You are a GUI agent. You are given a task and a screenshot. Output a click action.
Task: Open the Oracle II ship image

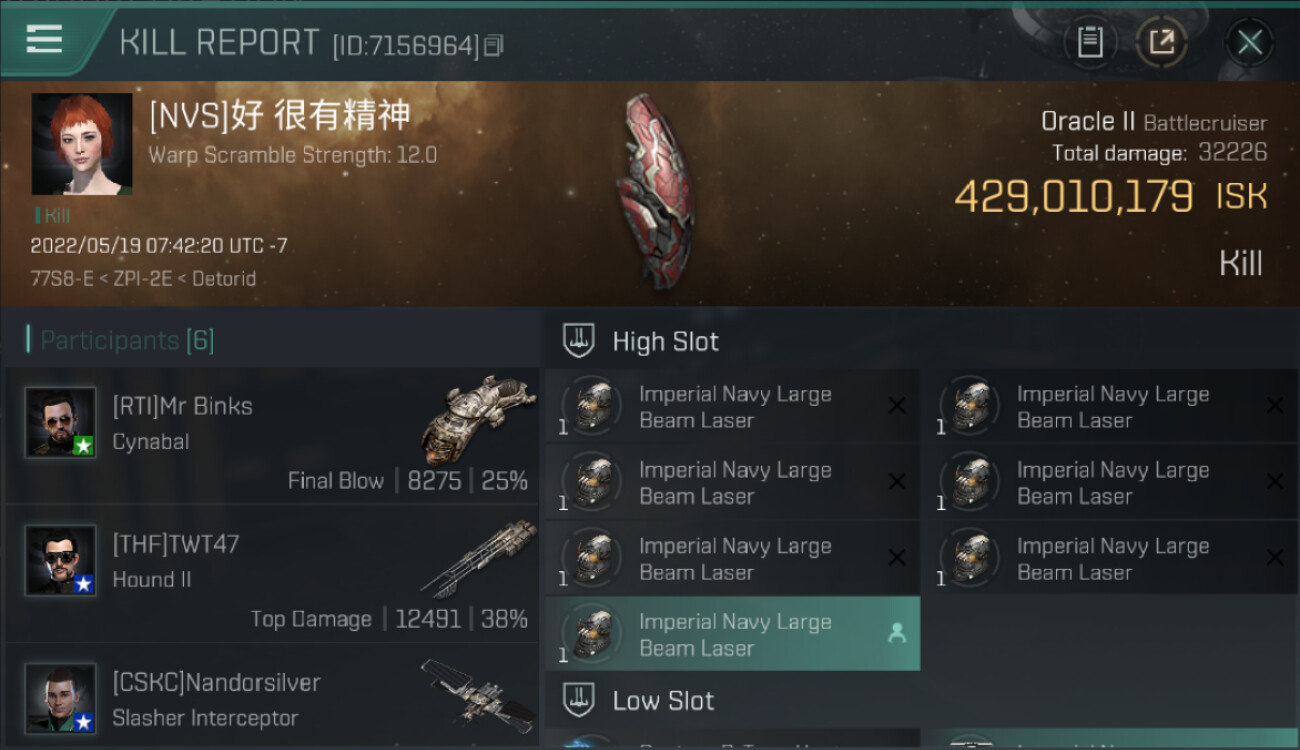pos(653,190)
